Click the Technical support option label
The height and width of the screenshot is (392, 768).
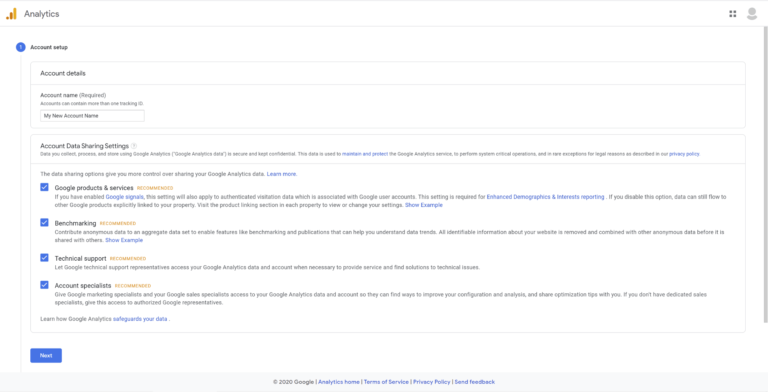(x=80, y=258)
